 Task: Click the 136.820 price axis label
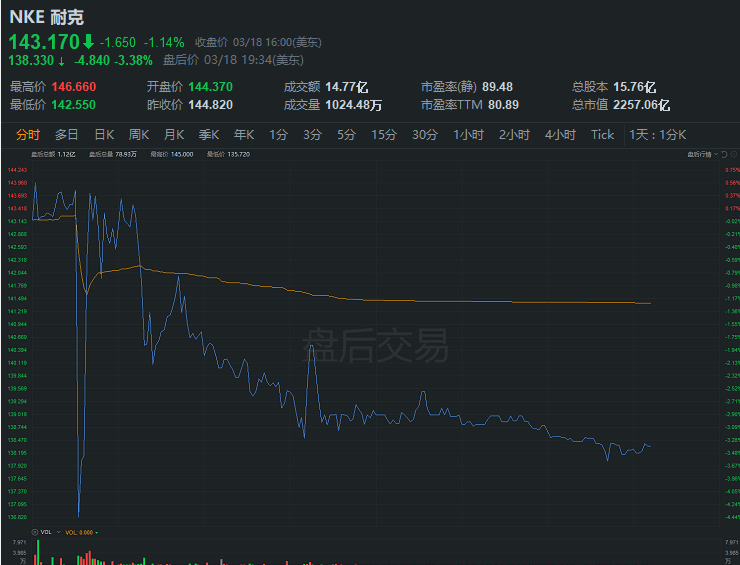(17, 517)
